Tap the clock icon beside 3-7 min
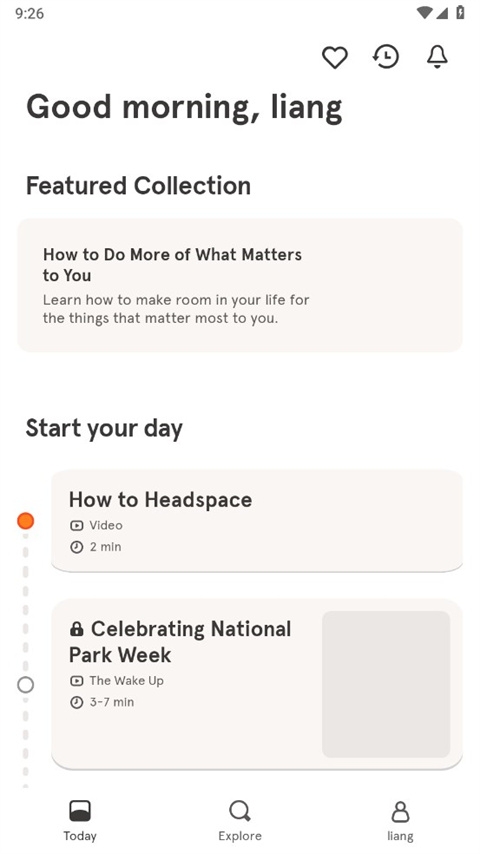This screenshot has width=480, height=854. (77, 703)
